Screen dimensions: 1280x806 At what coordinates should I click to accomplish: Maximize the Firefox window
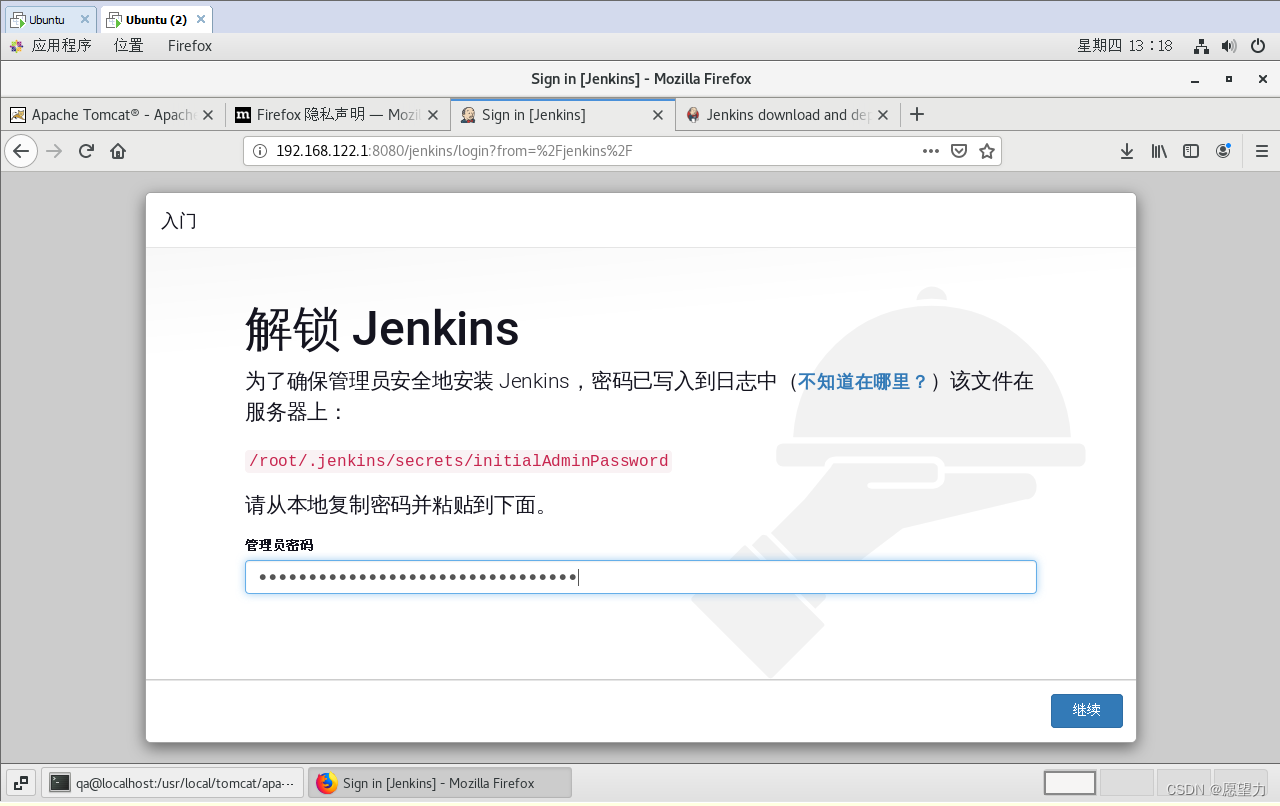pos(1229,79)
